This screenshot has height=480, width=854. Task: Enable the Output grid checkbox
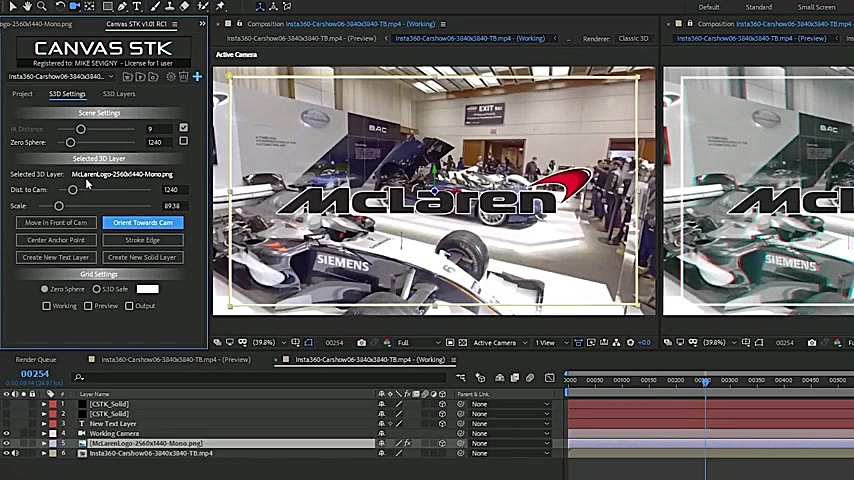[129, 306]
